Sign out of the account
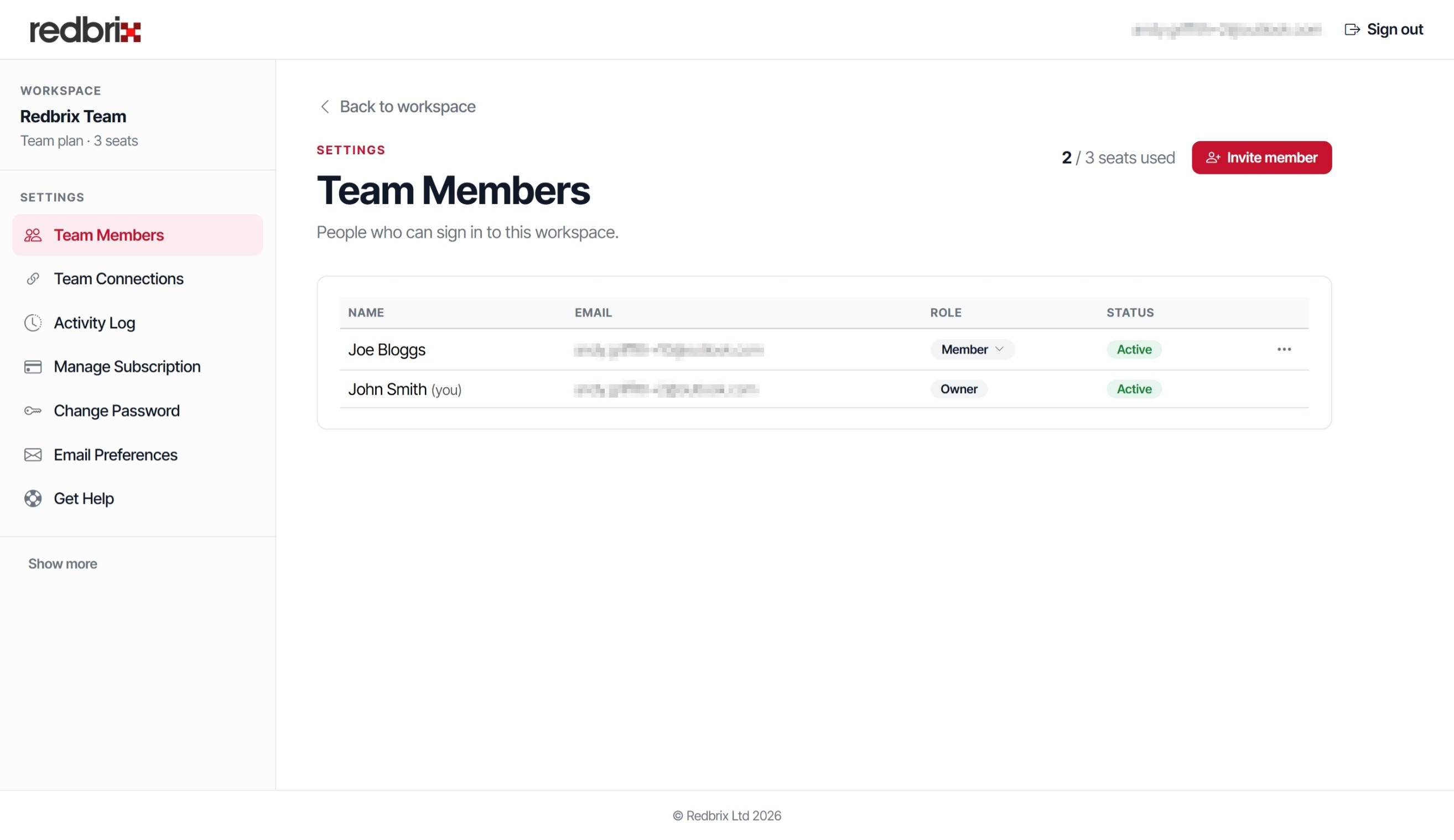The width and height of the screenshot is (1454, 840). (x=1383, y=29)
